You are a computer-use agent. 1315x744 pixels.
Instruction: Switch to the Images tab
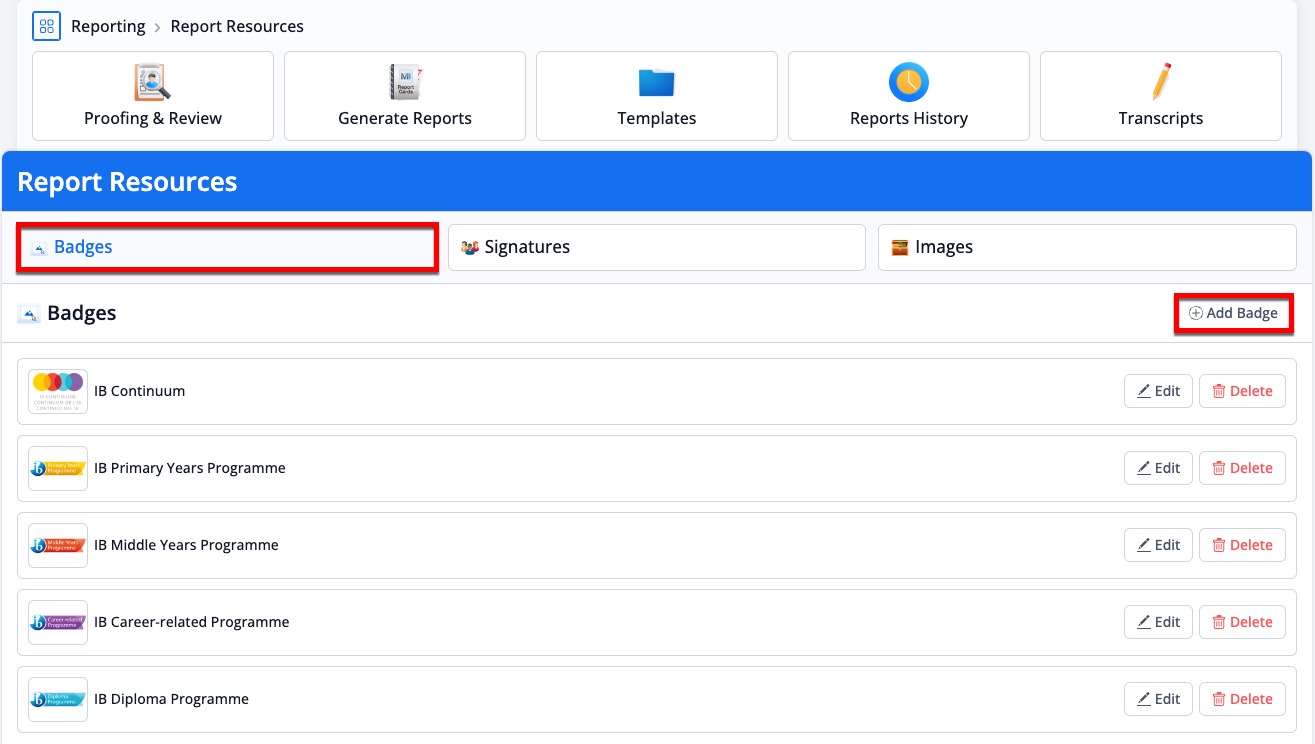(1086, 247)
